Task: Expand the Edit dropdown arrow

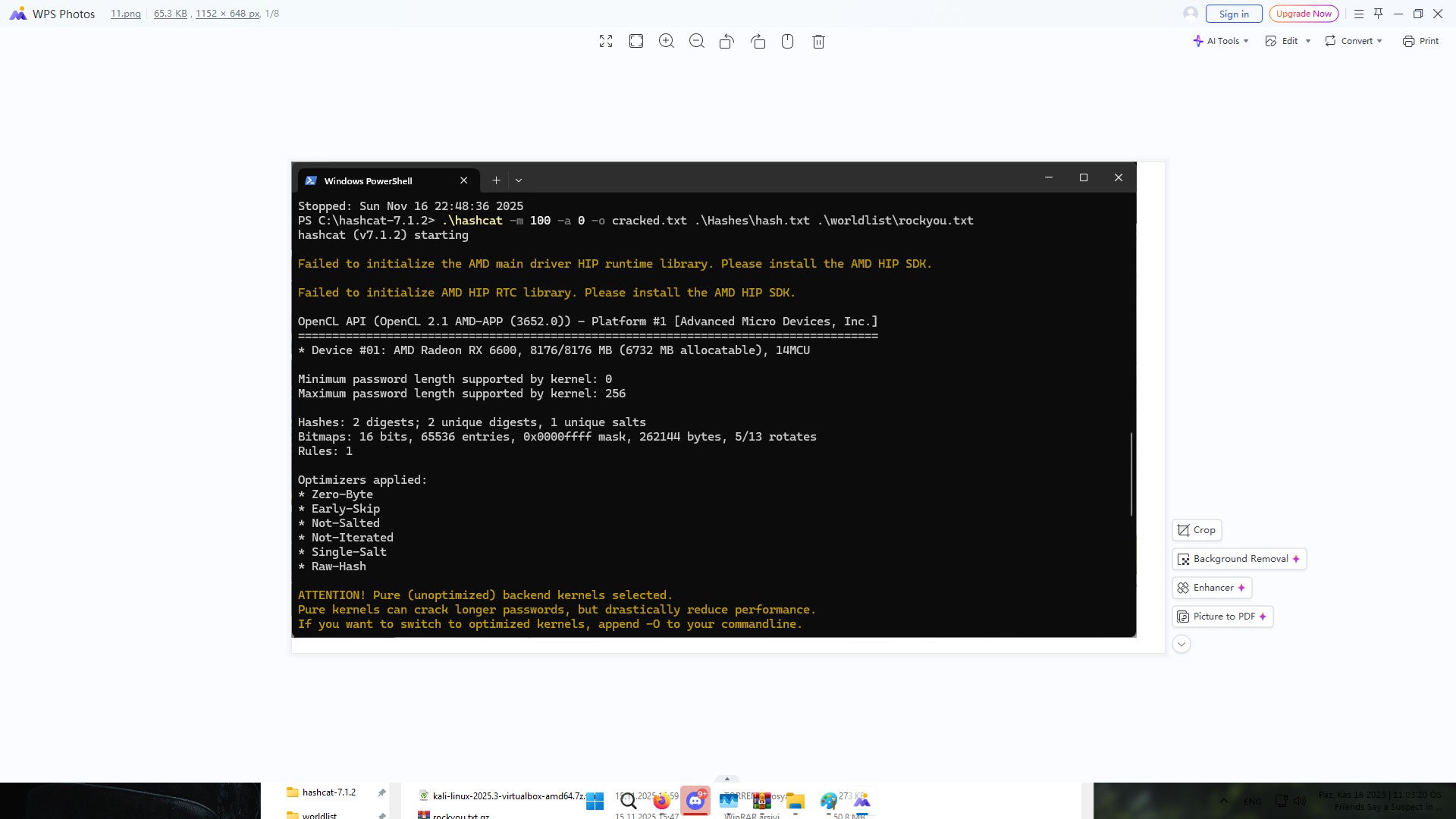Action: click(1308, 41)
